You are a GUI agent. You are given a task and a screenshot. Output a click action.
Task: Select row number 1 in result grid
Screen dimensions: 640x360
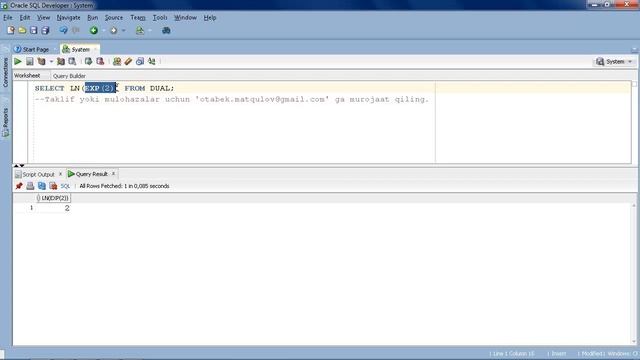[31, 208]
